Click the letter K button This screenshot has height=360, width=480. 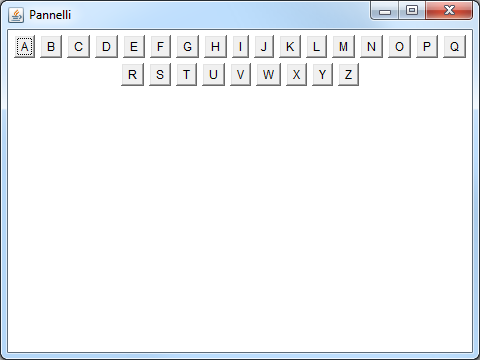tap(290, 46)
